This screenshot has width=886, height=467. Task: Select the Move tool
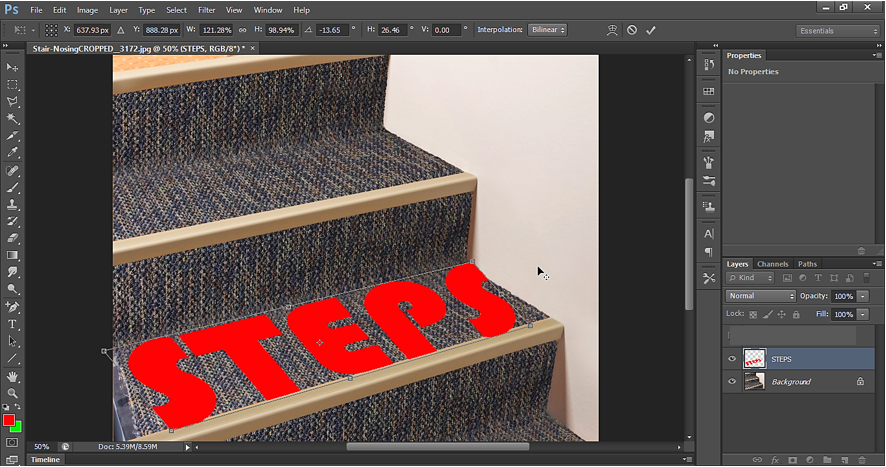click(12, 67)
